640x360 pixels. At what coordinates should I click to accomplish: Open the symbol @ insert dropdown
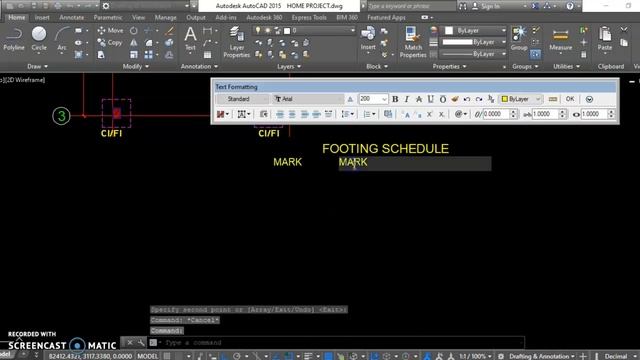(461, 114)
